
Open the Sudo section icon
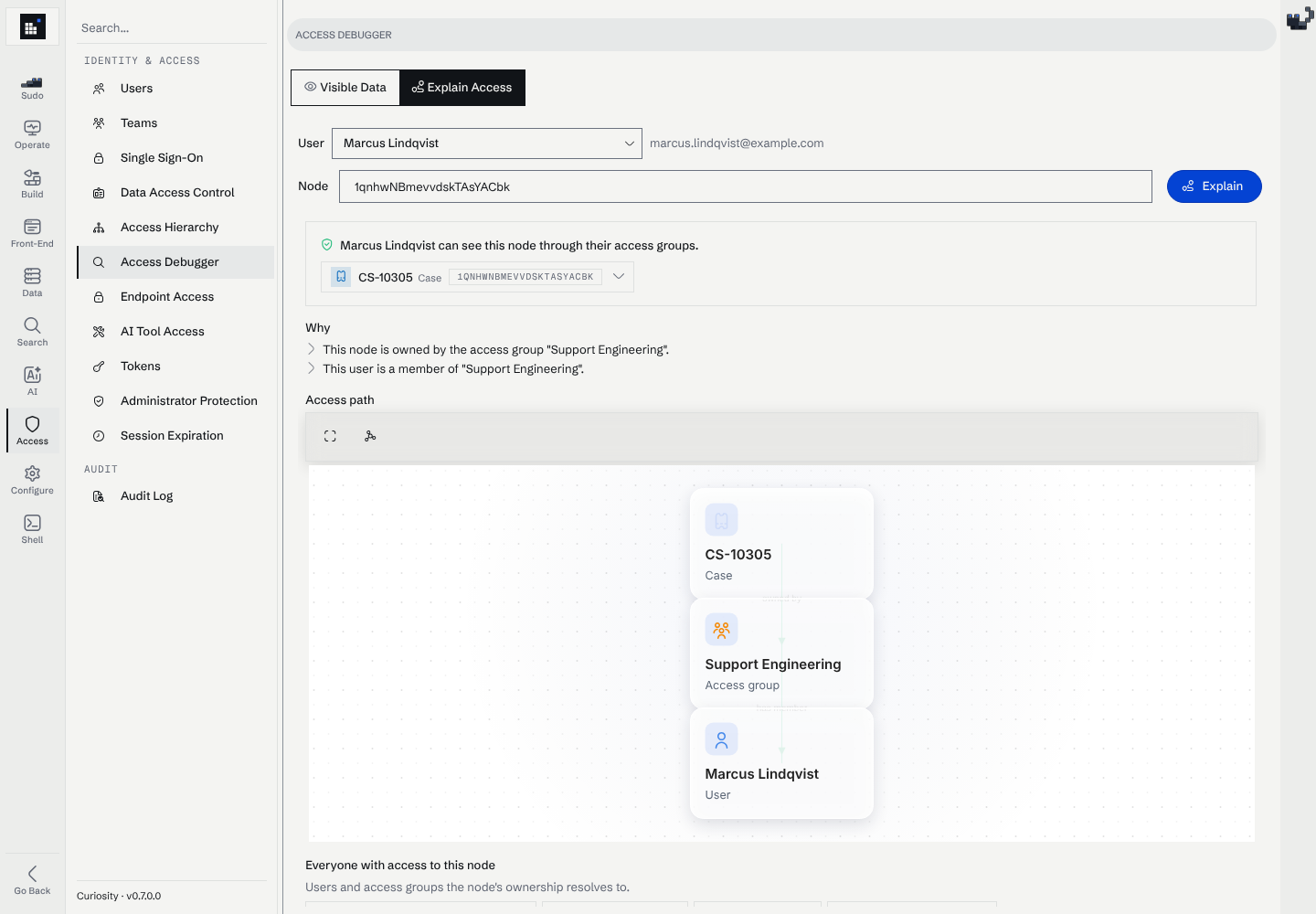(x=32, y=87)
